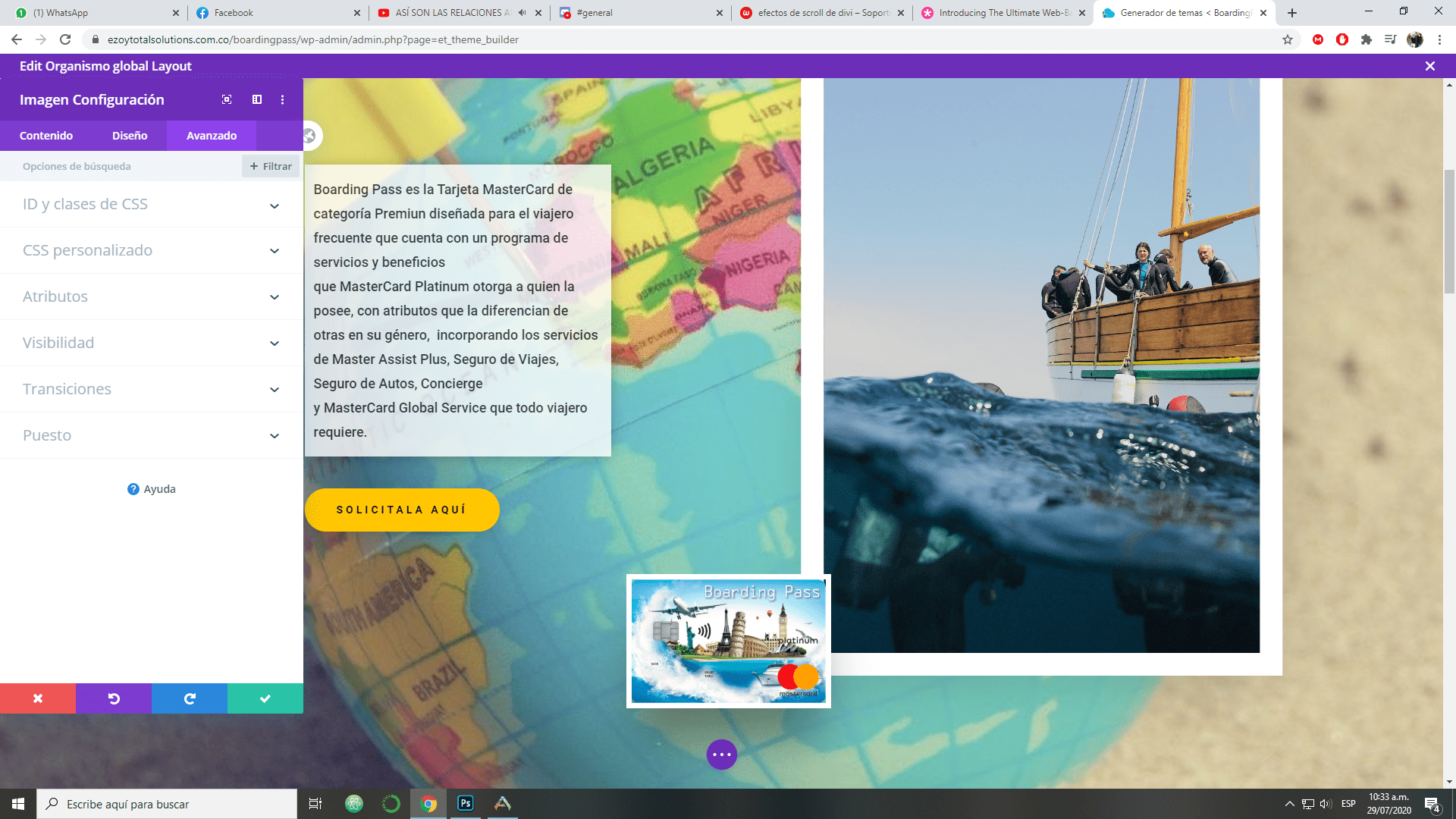The width and height of the screenshot is (1456, 819).
Task: Expand the CSS personalizado section
Action: (x=152, y=250)
